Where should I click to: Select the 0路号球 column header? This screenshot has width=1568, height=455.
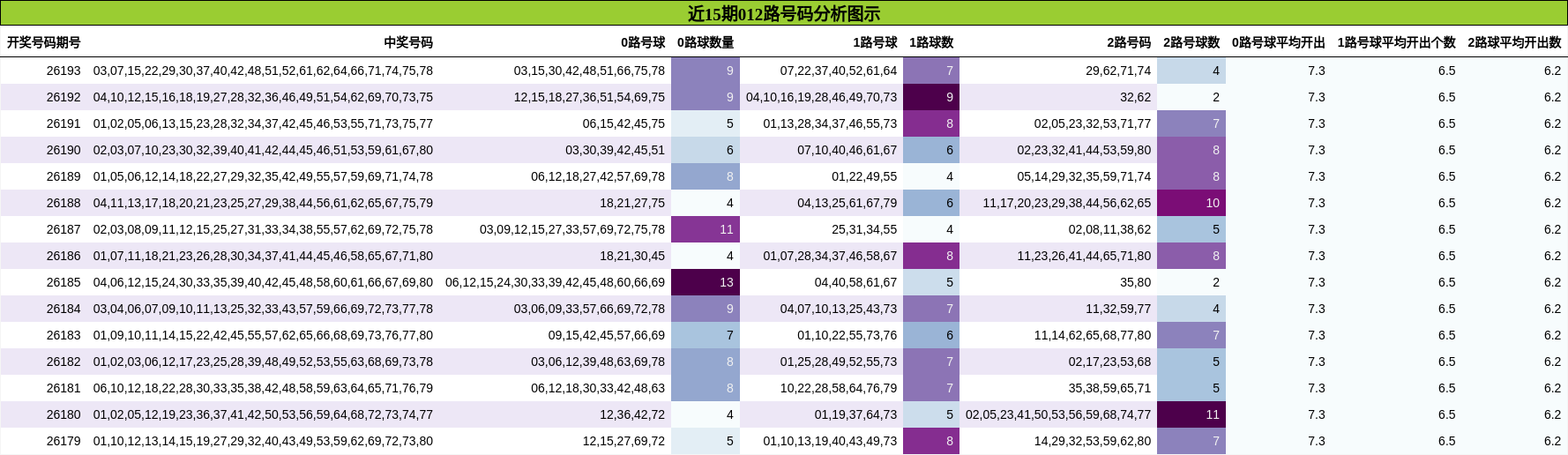[643, 42]
